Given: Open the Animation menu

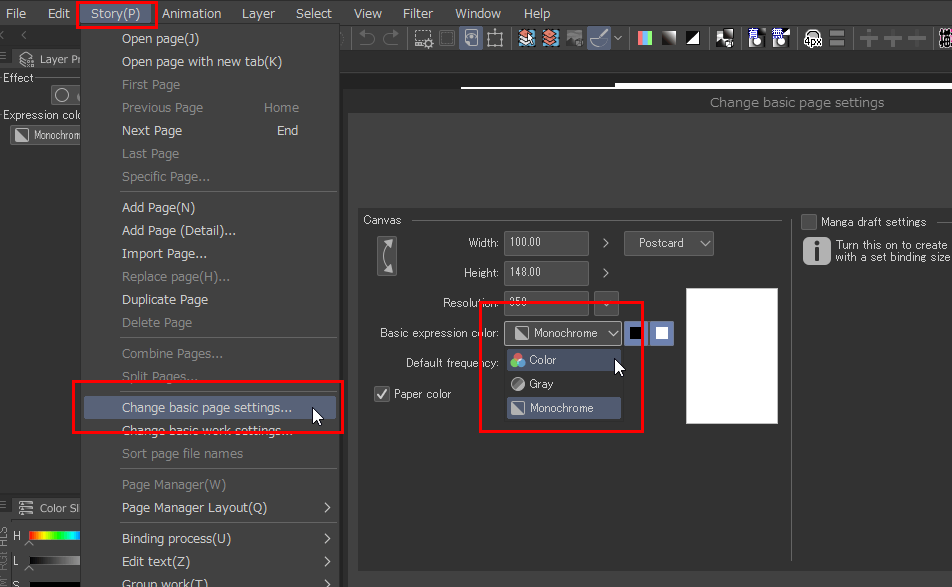Looking at the screenshot, I should [x=191, y=13].
